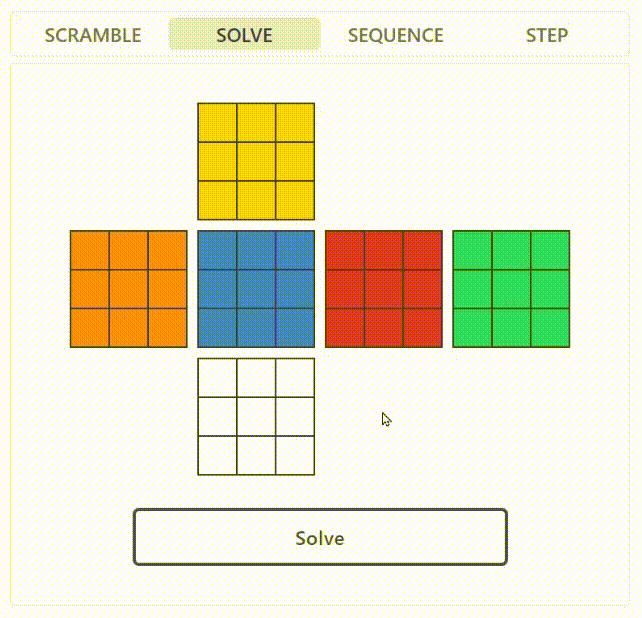The height and width of the screenshot is (618, 642).
Task: Click the yellow face bottom-middle sticker
Action: coord(256,200)
